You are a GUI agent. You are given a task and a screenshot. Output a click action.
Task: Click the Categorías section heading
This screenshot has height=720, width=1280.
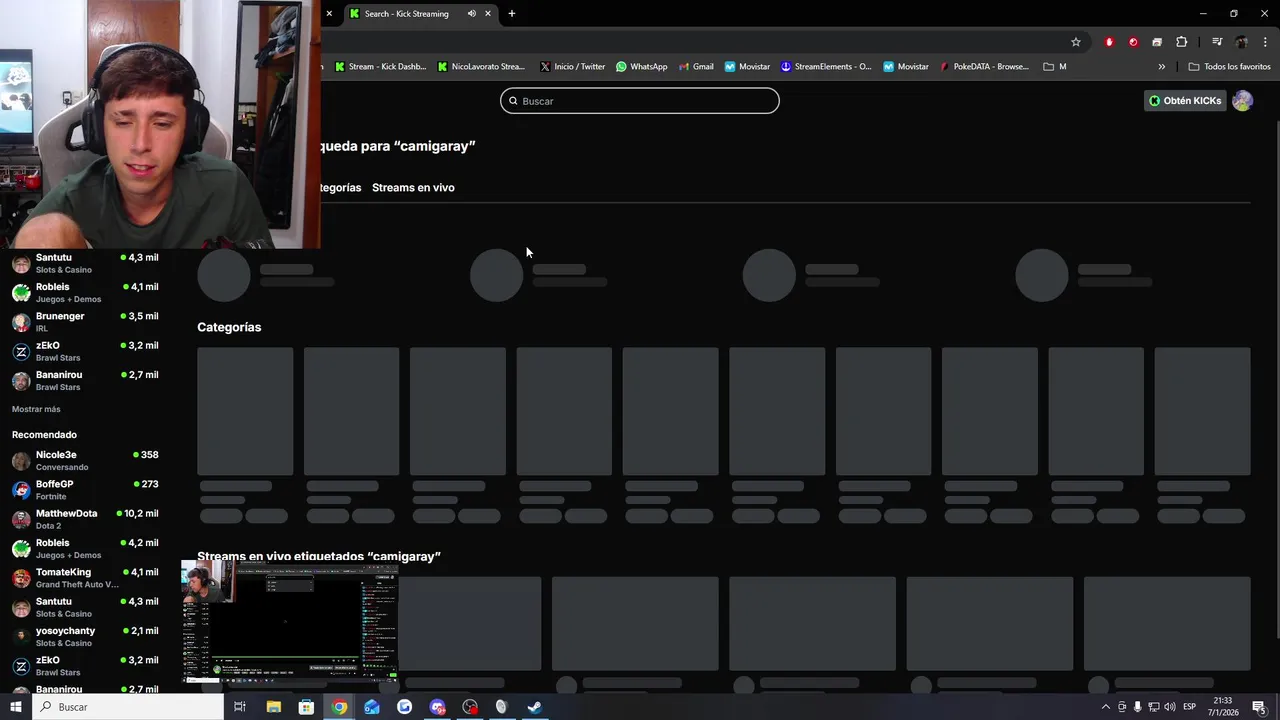tap(229, 327)
